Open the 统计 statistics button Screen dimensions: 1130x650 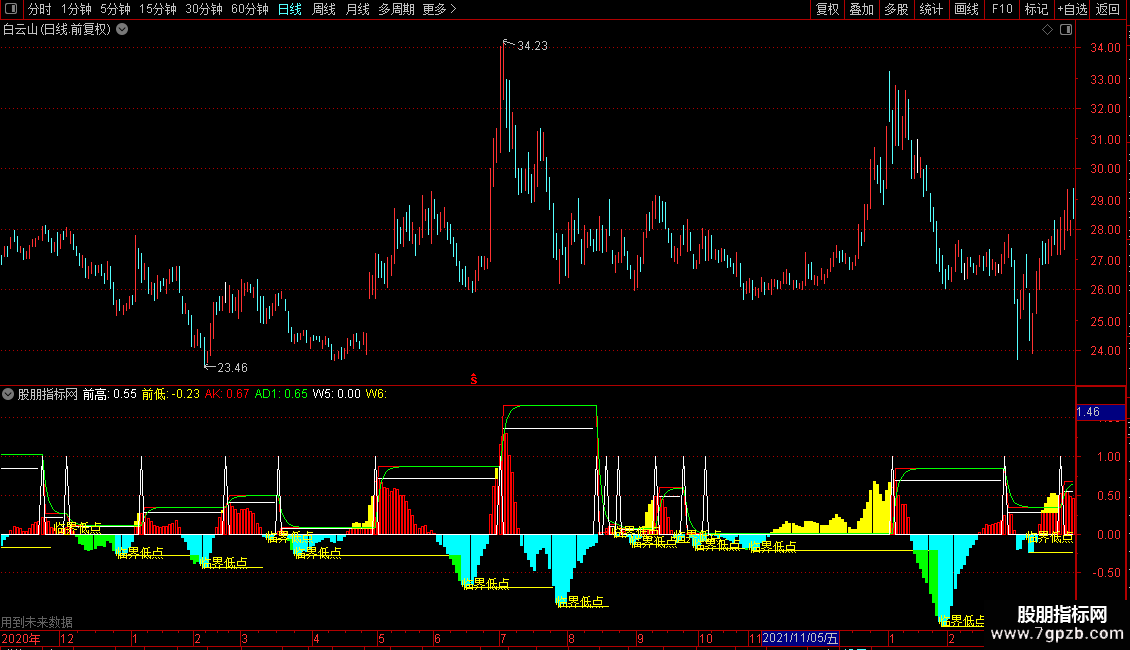pyautogui.click(x=931, y=9)
